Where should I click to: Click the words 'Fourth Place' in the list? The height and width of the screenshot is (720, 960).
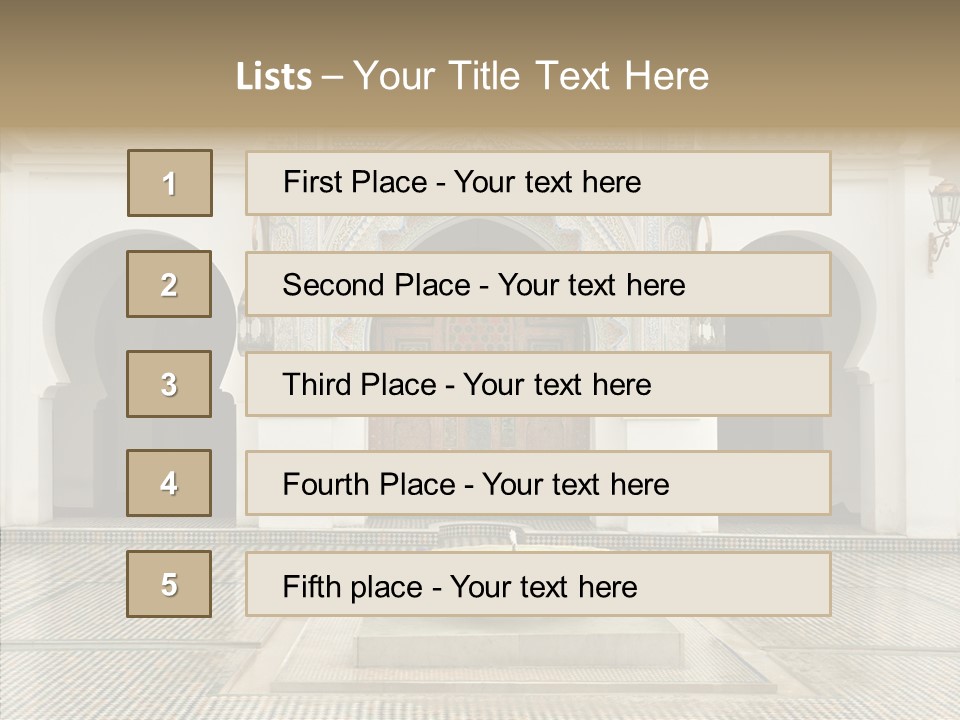tap(369, 484)
